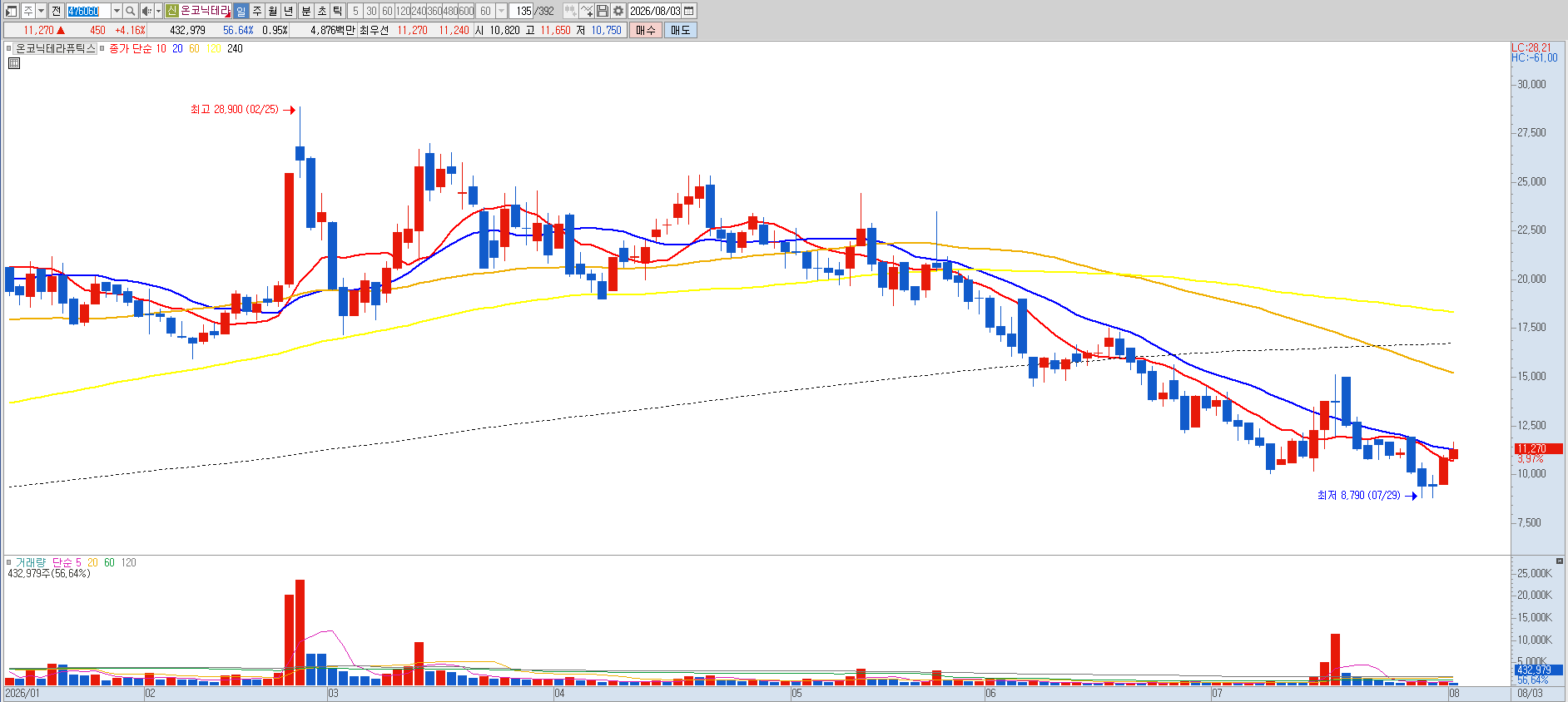The height and width of the screenshot is (702, 1568).
Task: Click the window layout icon at top-left
Action: 12,11
